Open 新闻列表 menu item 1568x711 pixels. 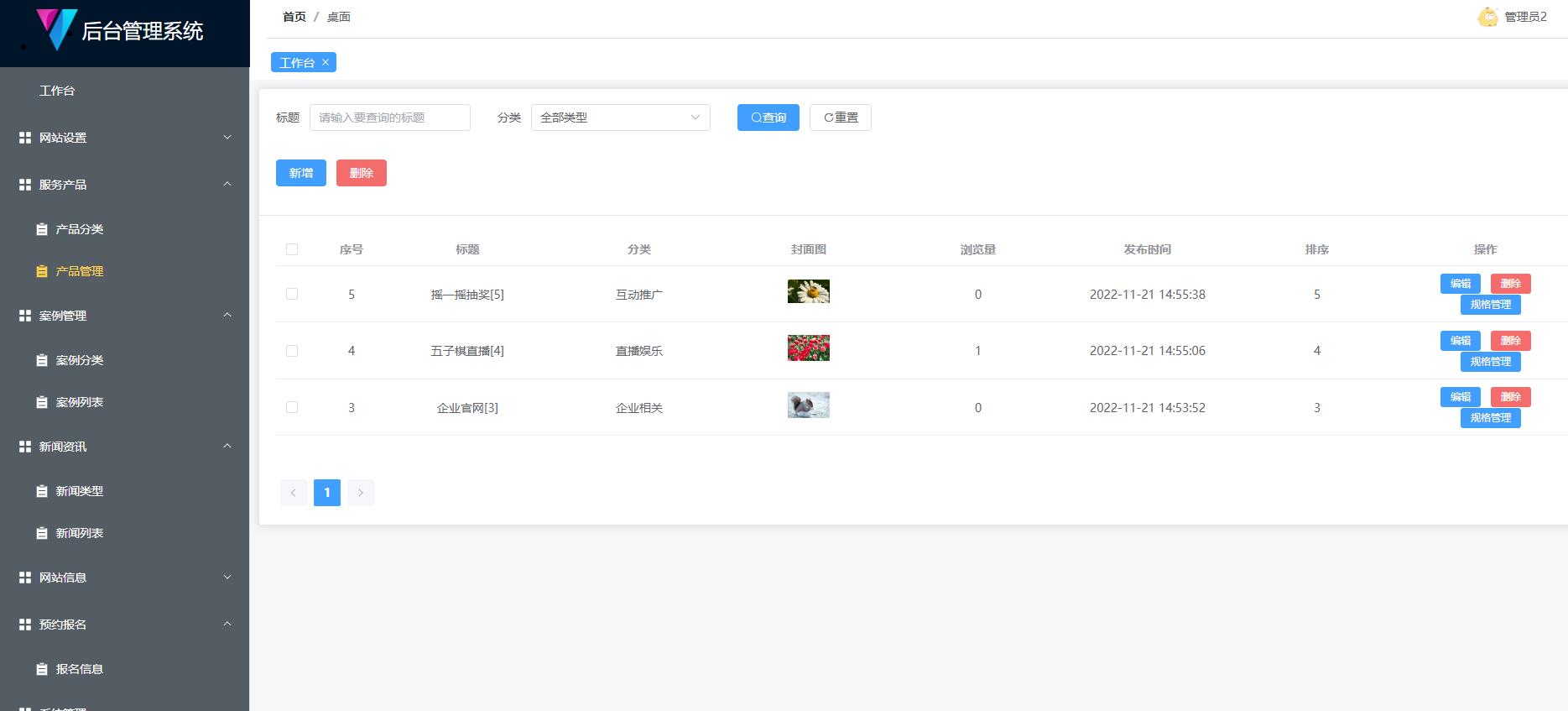click(x=80, y=533)
